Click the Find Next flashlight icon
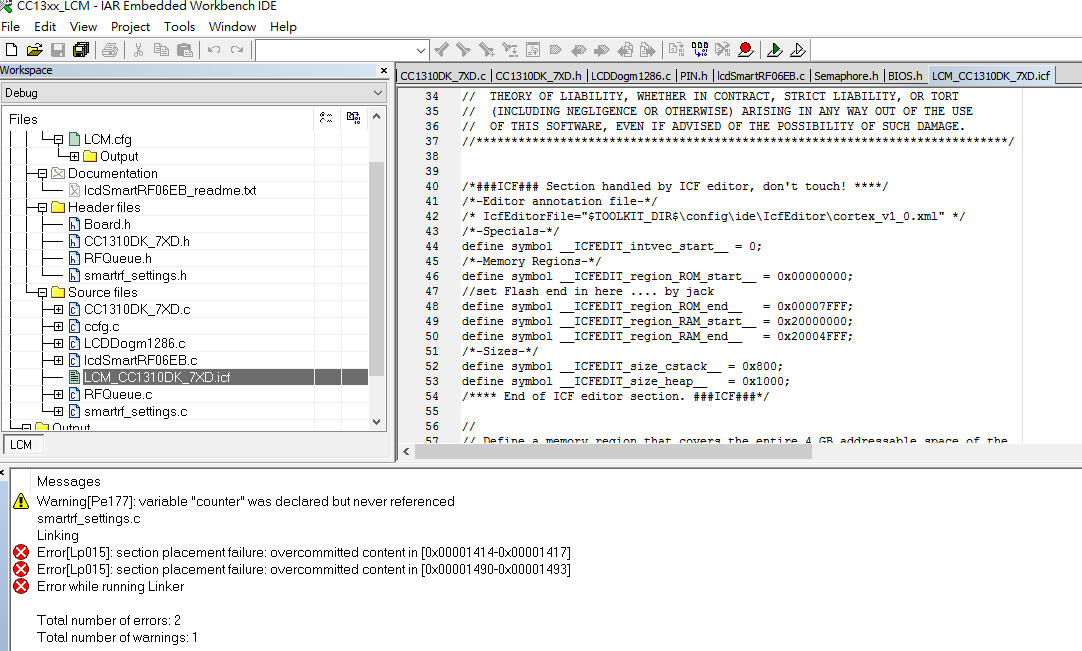1082x651 pixels. [x=464, y=50]
